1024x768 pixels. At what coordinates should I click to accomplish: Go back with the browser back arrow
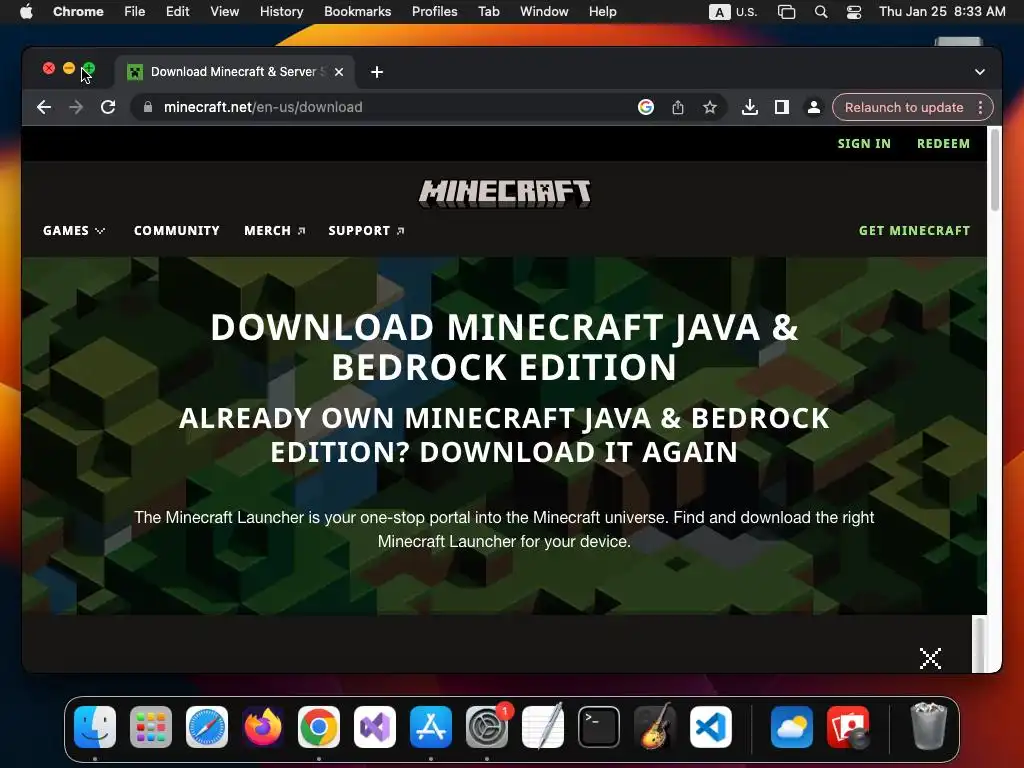[44, 107]
